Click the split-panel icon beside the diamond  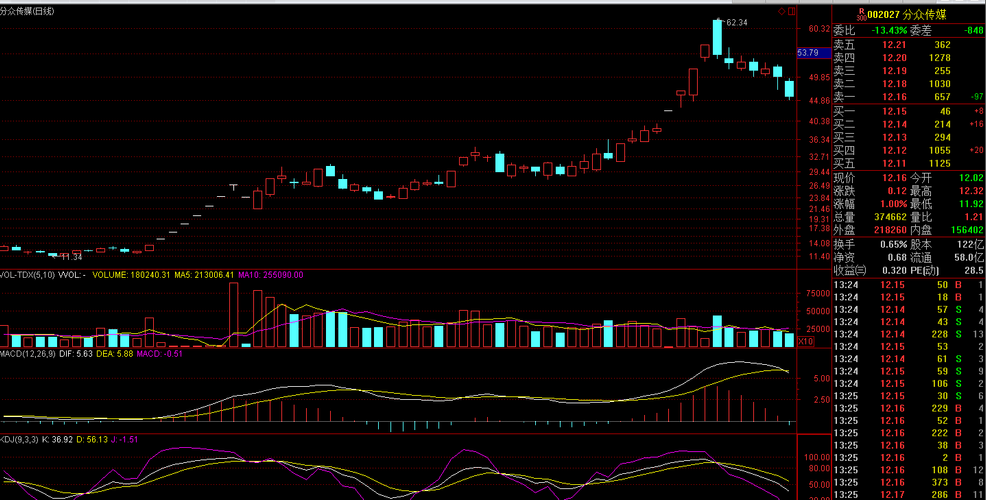792,11
